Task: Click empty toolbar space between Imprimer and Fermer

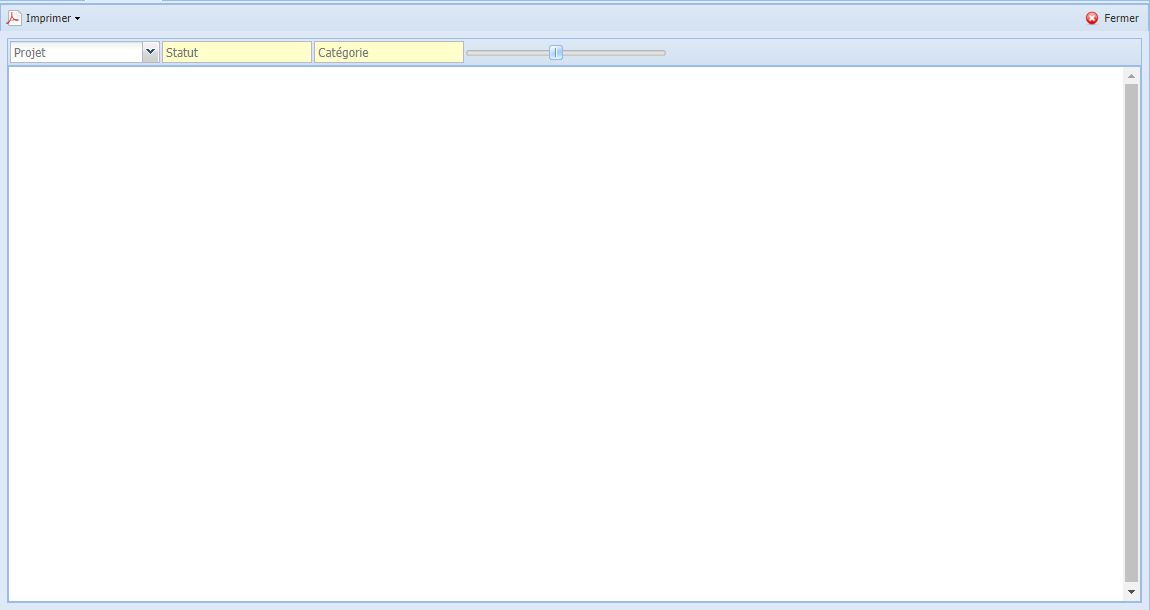Action: click(580, 18)
